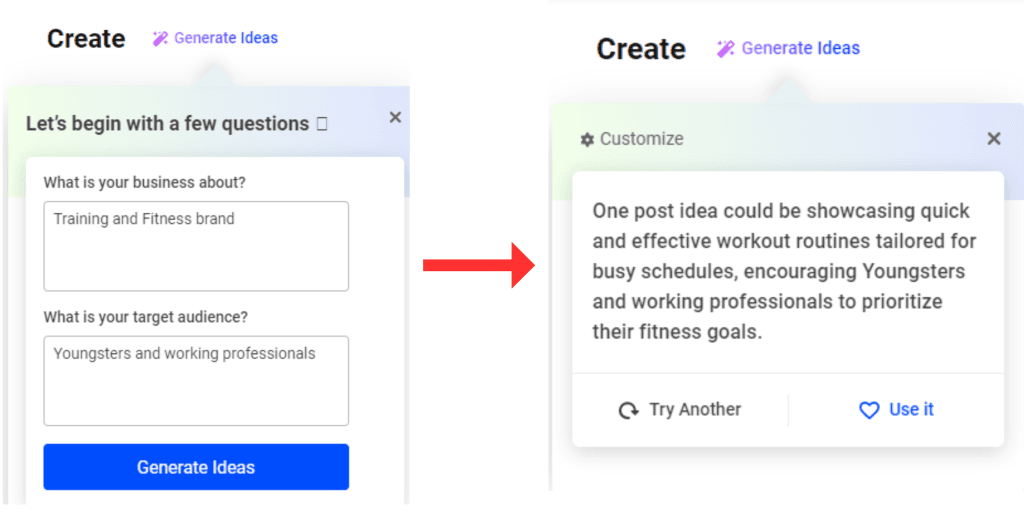Click the right Generate Ideas link text
The width and height of the screenshot is (1024, 512).
(800, 48)
